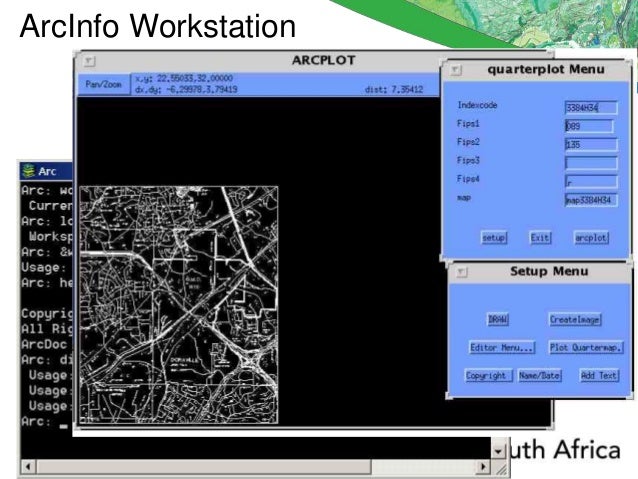The image size is (638, 479).
Task: Click the Arc window right scroll arrow
Action: [483, 466]
